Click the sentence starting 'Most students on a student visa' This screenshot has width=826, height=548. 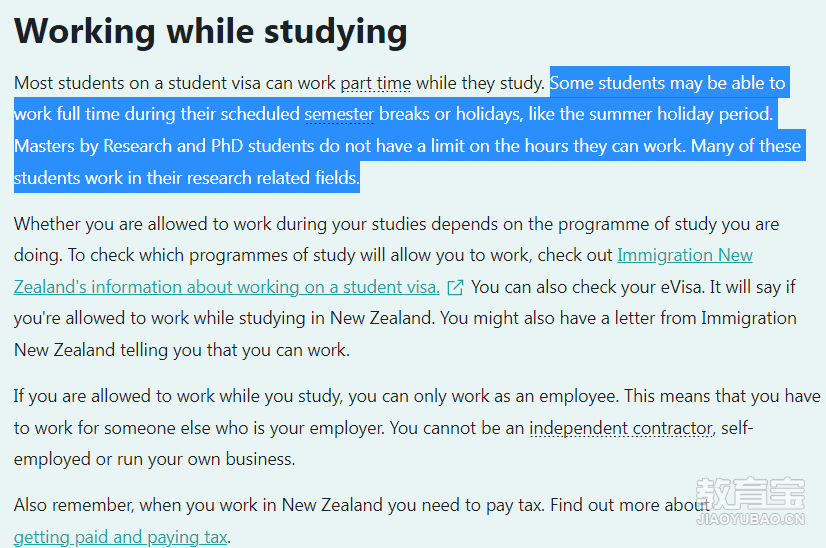279,83
